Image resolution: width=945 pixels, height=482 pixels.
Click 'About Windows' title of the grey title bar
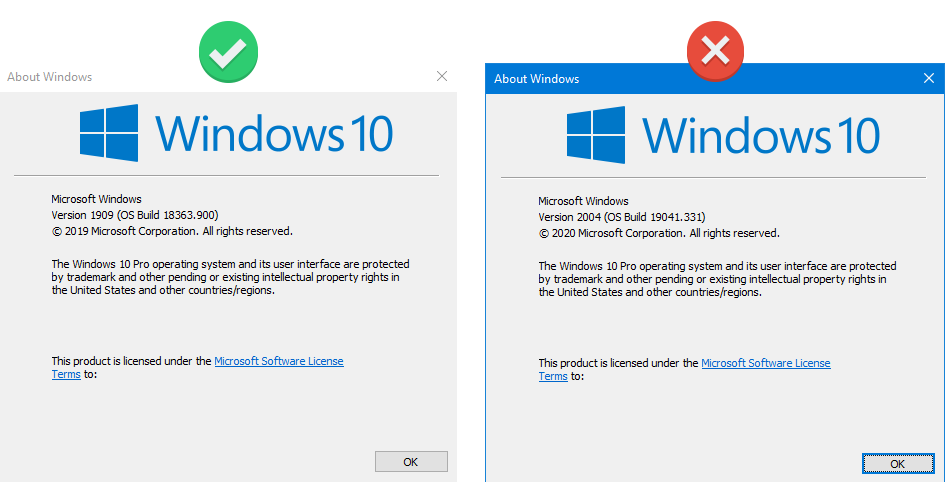[x=49, y=77]
